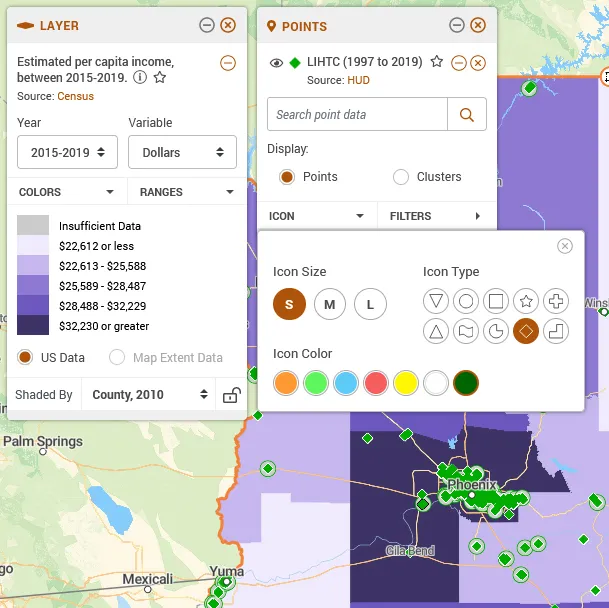Select the star icon type
Viewport: 609px width, 608px height.
(x=526, y=301)
